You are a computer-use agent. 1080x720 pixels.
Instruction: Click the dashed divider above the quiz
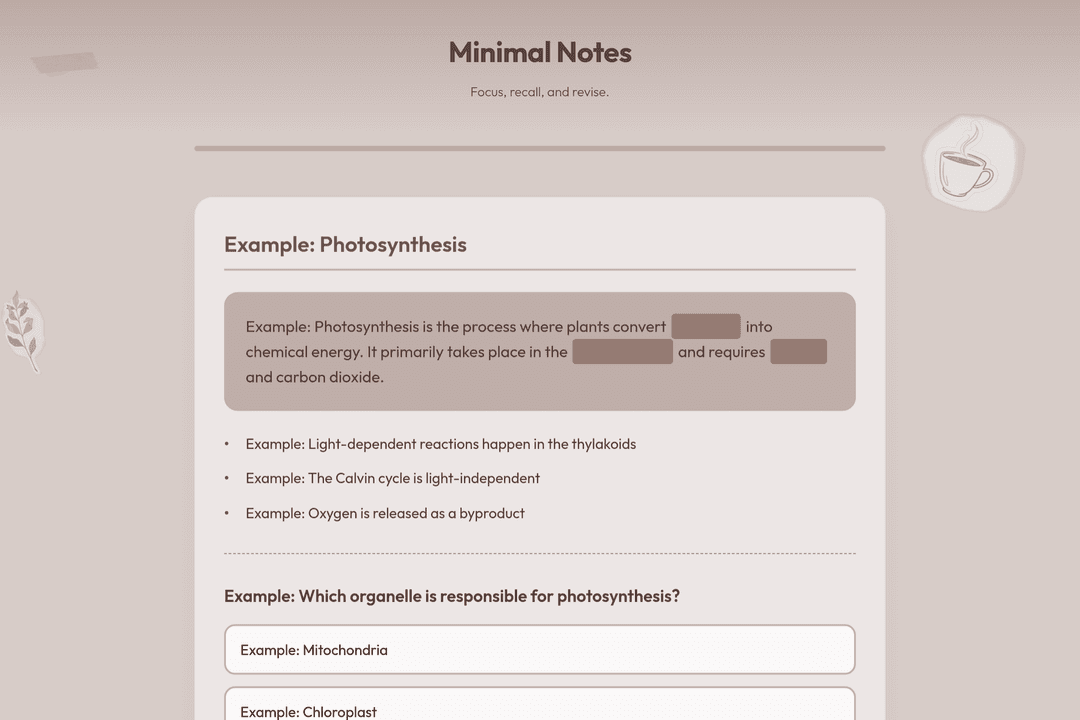coord(539,553)
